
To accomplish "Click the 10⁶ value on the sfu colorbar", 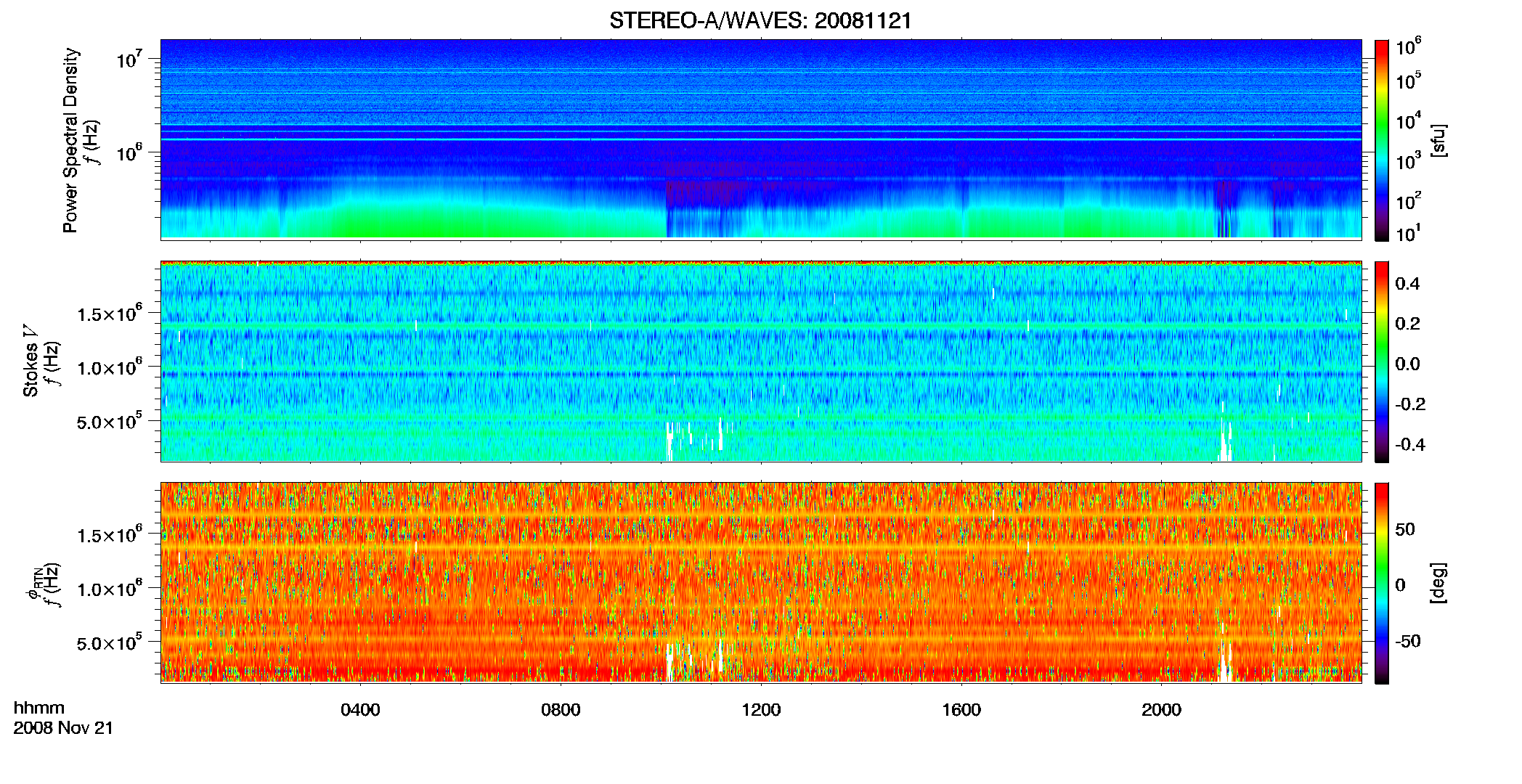I will [1409, 46].
